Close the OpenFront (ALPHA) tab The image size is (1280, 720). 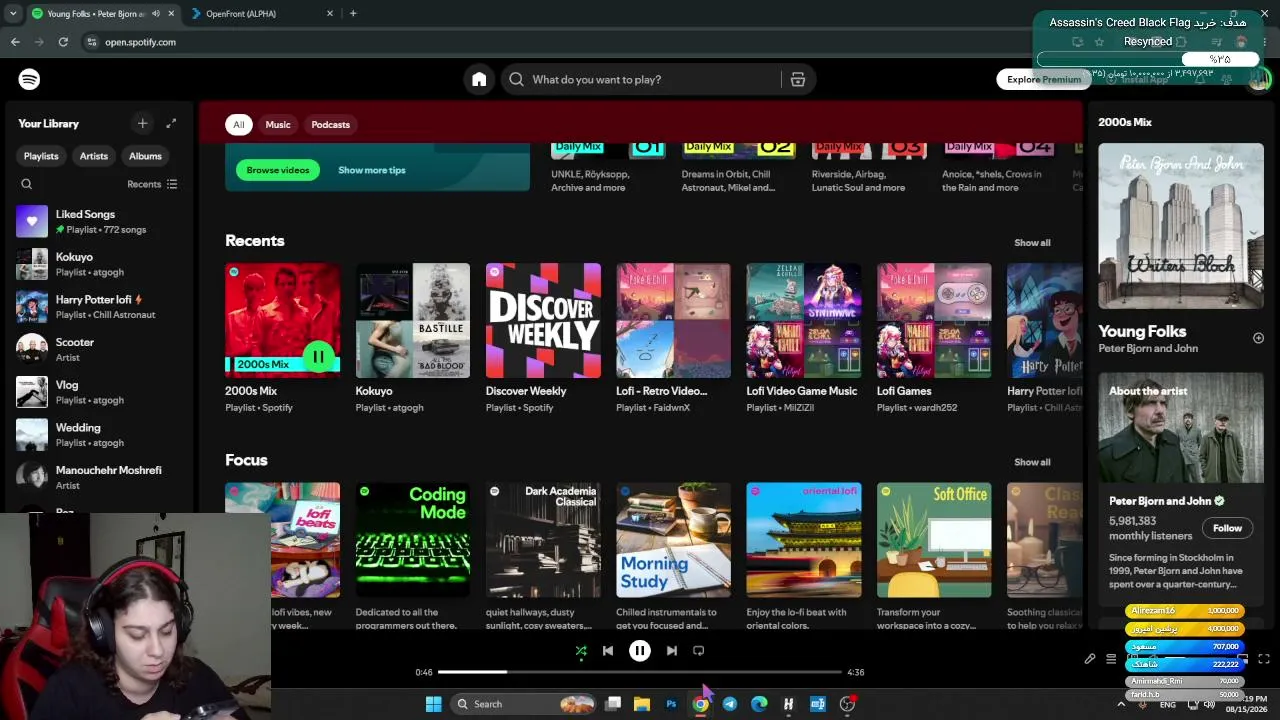[330, 13]
